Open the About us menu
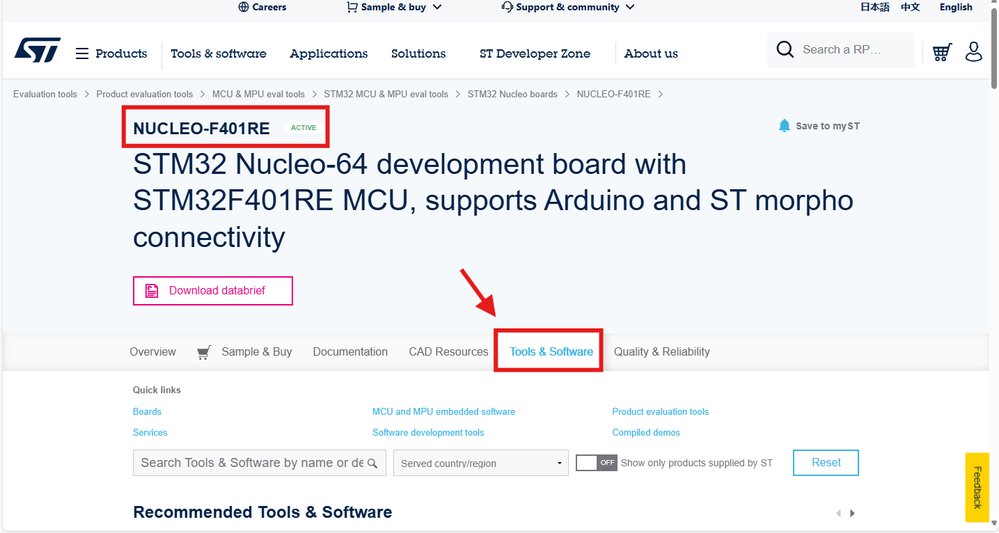This screenshot has height=533, width=999. click(x=651, y=53)
